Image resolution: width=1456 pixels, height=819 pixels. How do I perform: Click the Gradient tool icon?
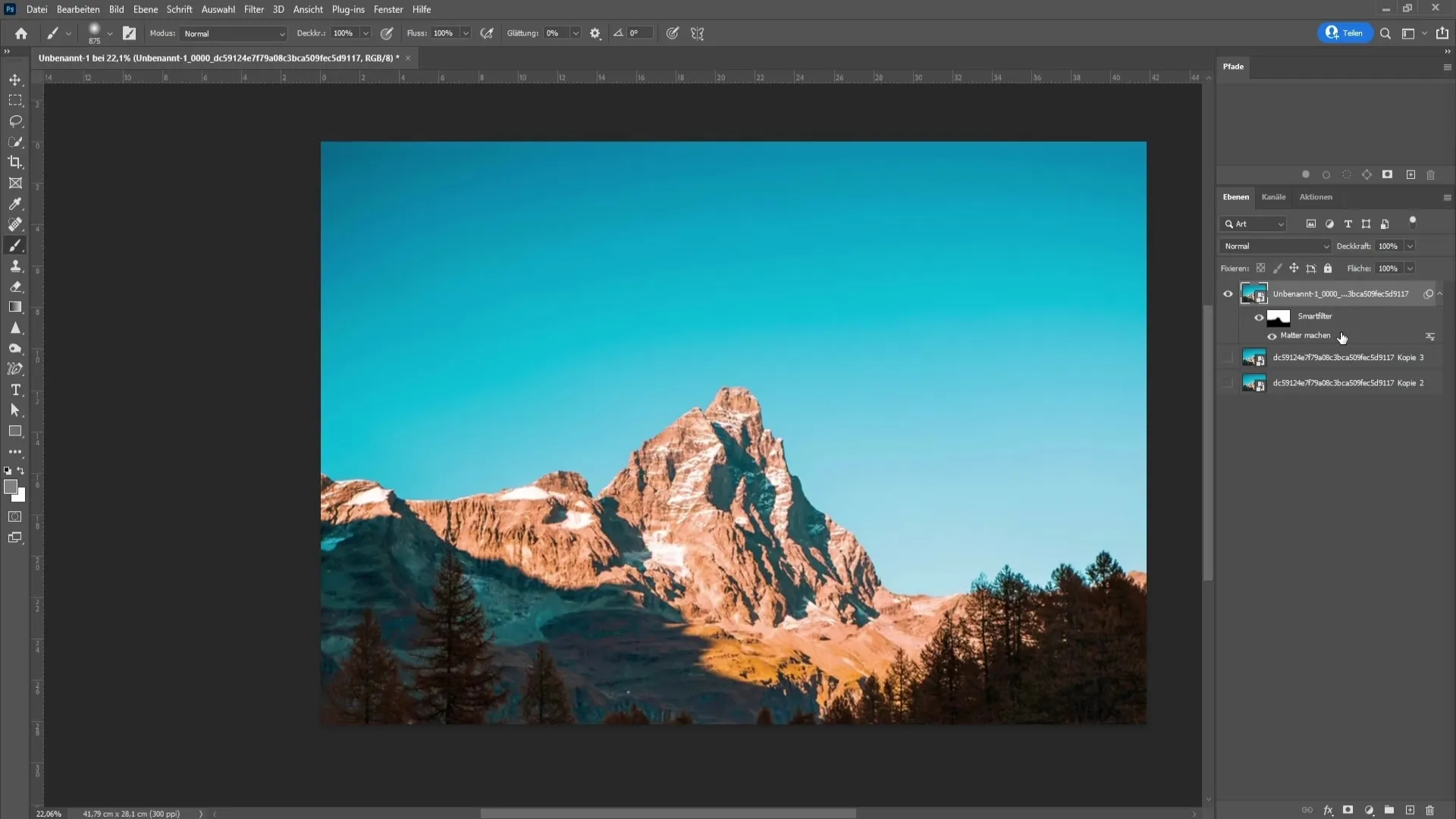[15, 308]
